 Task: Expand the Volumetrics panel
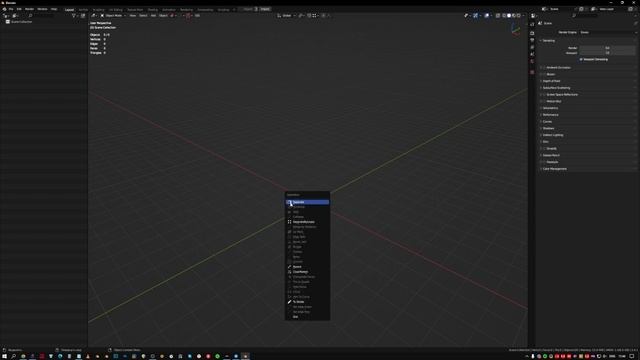click(x=550, y=108)
